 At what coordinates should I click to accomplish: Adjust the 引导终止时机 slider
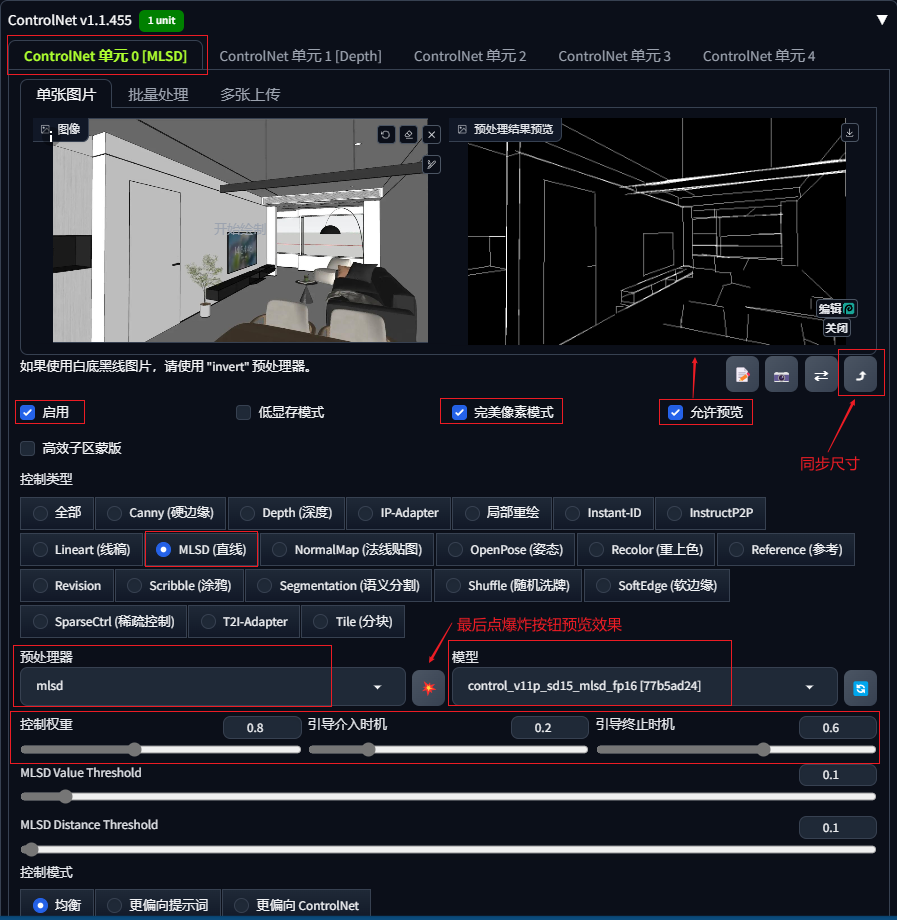click(x=736, y=749)
